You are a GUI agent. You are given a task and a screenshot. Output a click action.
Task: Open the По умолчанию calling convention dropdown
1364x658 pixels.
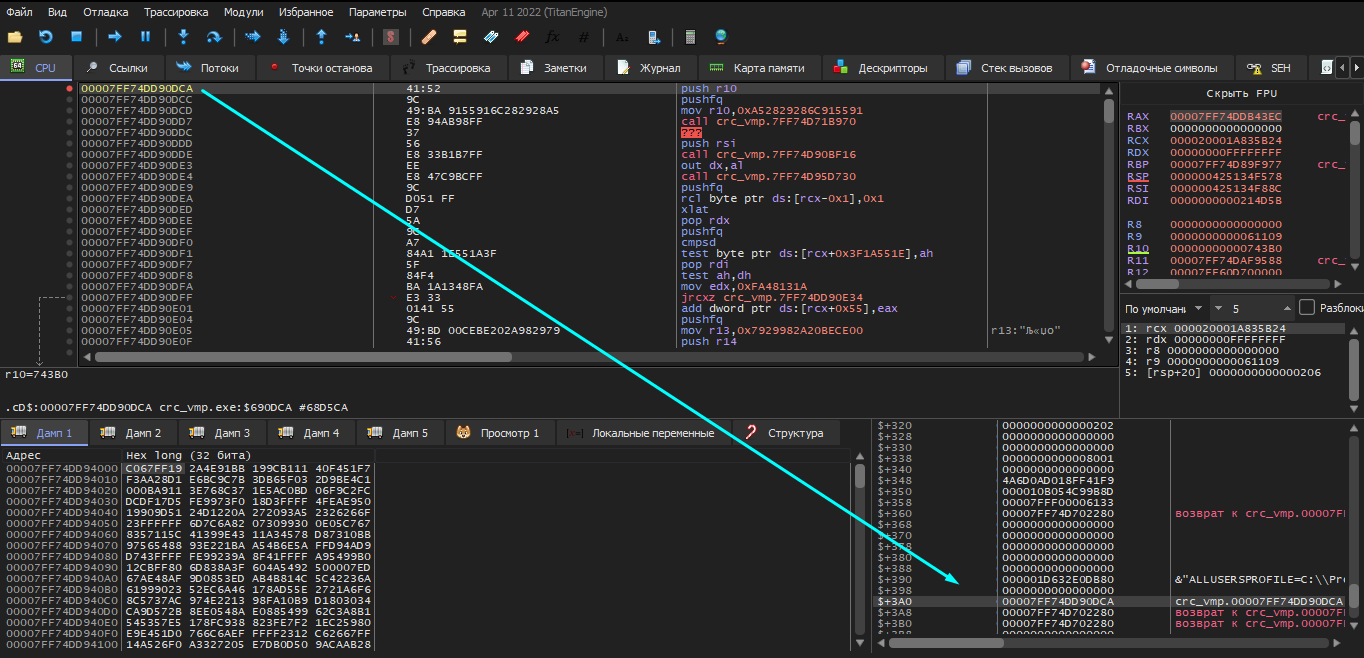[1166, 308]
